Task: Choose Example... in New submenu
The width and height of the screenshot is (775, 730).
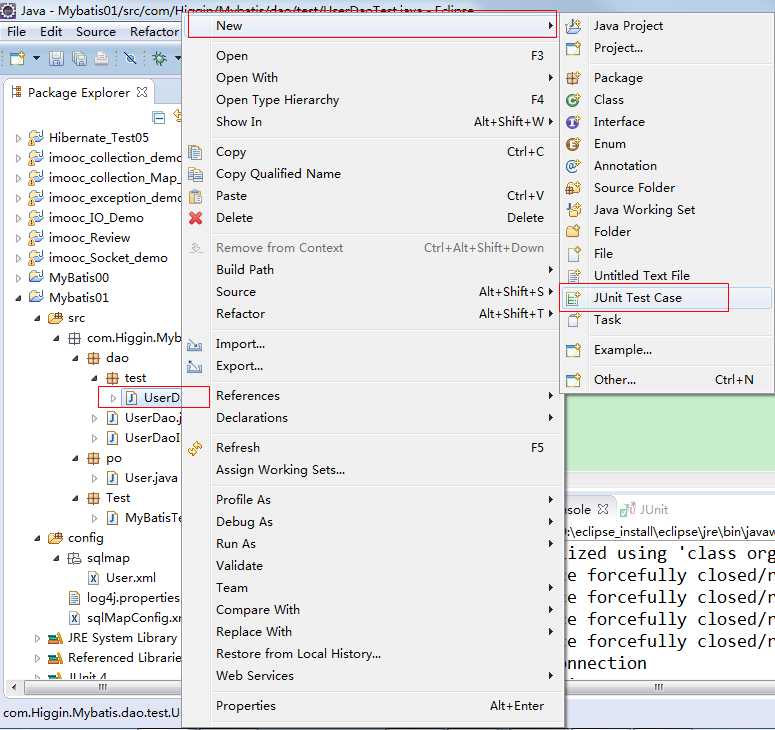Action: [x=666, y=350]
